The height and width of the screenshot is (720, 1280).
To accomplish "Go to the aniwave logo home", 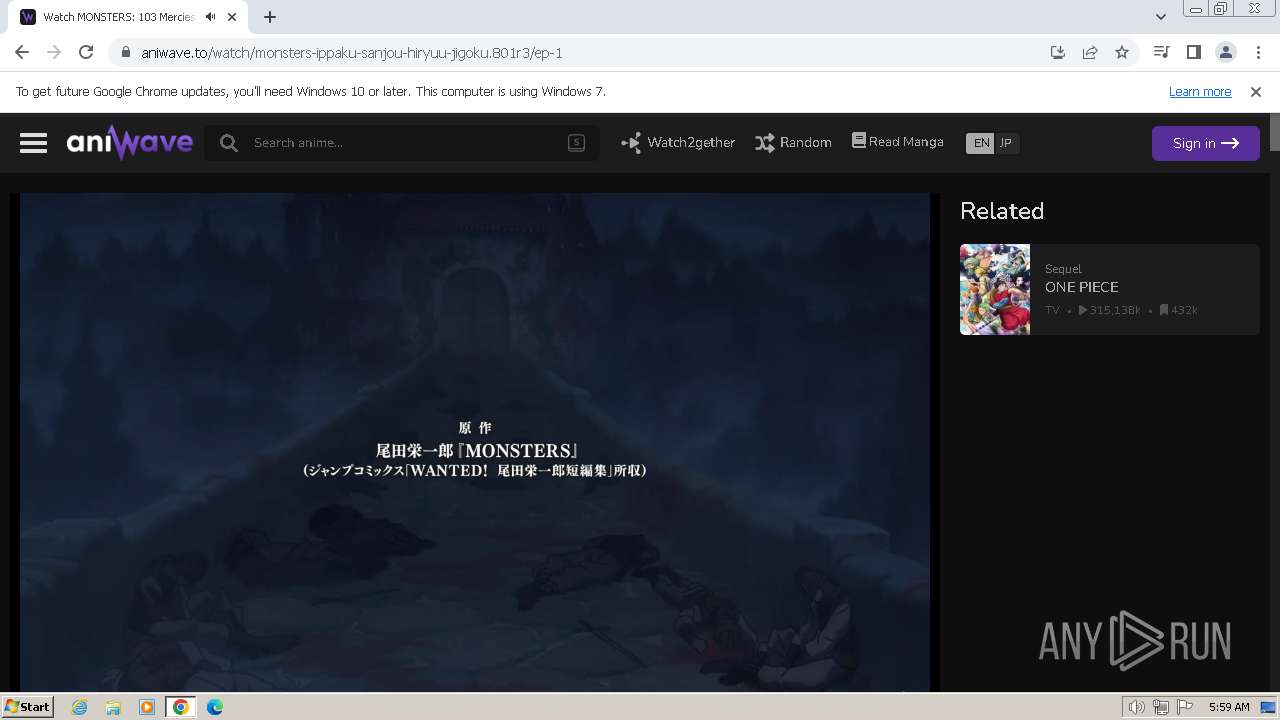I will 129,143.
